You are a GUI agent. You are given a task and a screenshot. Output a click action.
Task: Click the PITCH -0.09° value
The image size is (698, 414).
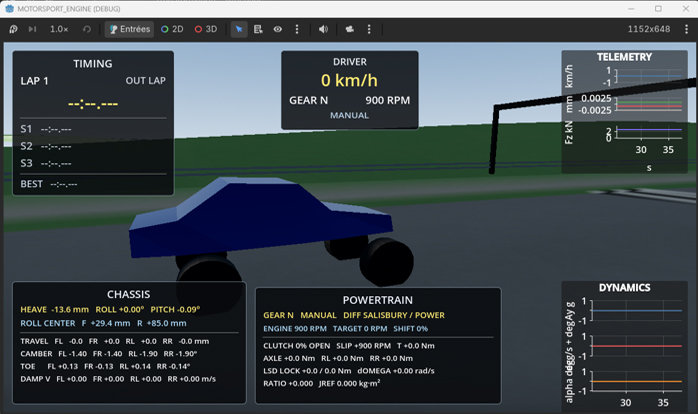(175, 309)
